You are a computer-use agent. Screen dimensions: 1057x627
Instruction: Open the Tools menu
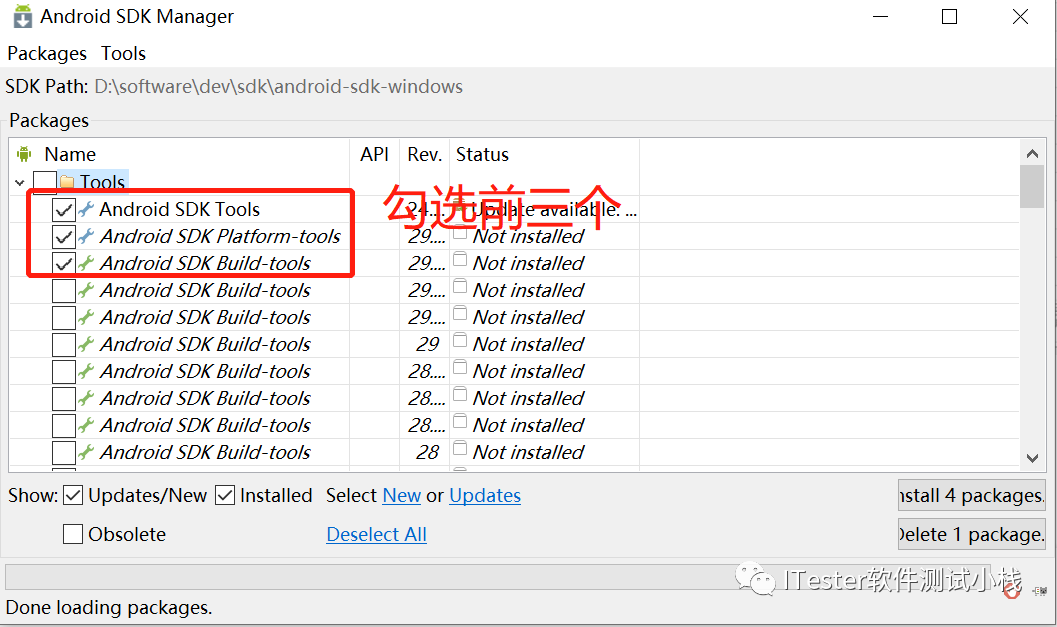123,53
